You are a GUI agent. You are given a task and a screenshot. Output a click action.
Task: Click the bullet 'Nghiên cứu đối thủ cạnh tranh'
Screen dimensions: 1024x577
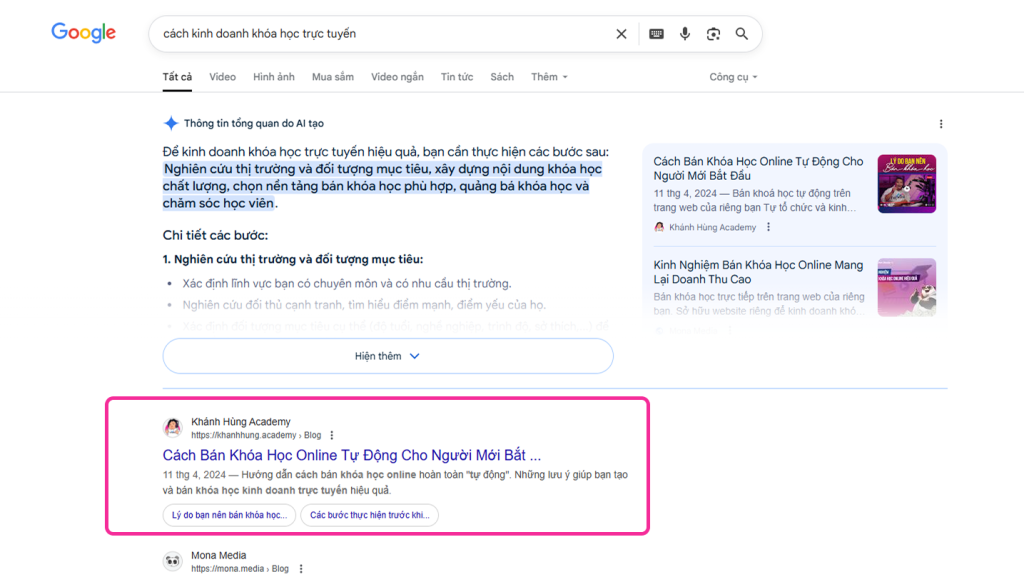pos(364,305)
